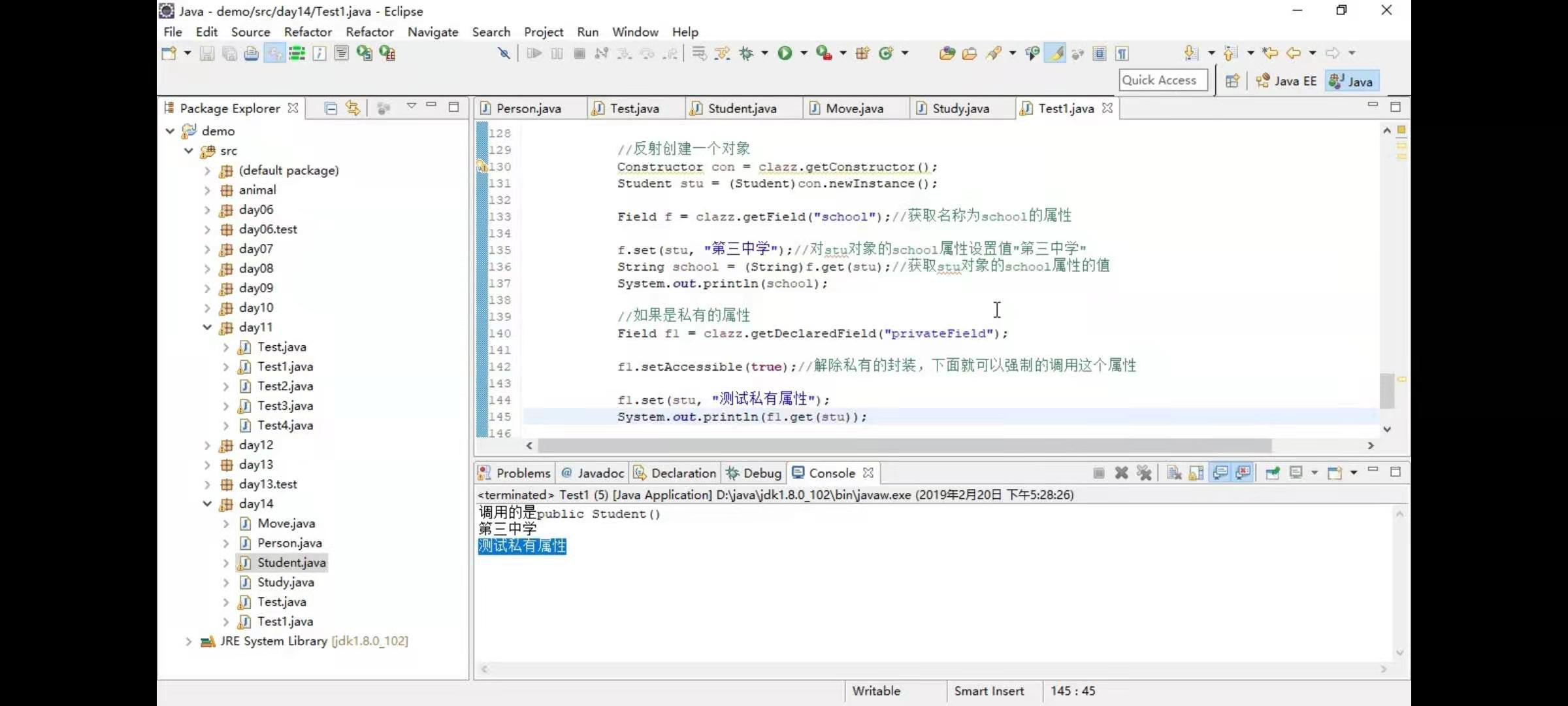Click the Open Perspective icon
This screenshot has height=706, width=1568.
click(1232, 81)
